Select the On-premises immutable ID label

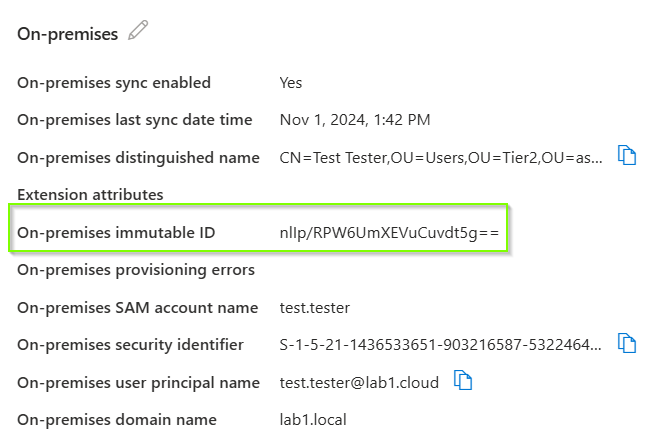pyautogui.click(x=116, y=233)
